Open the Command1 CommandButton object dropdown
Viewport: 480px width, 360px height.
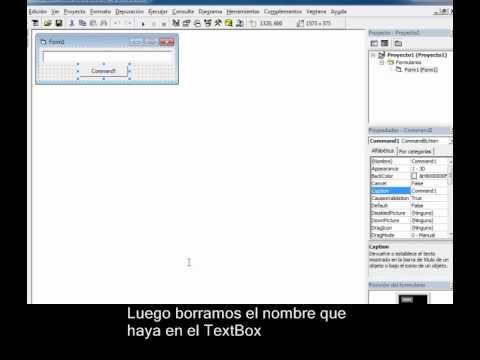451,141
